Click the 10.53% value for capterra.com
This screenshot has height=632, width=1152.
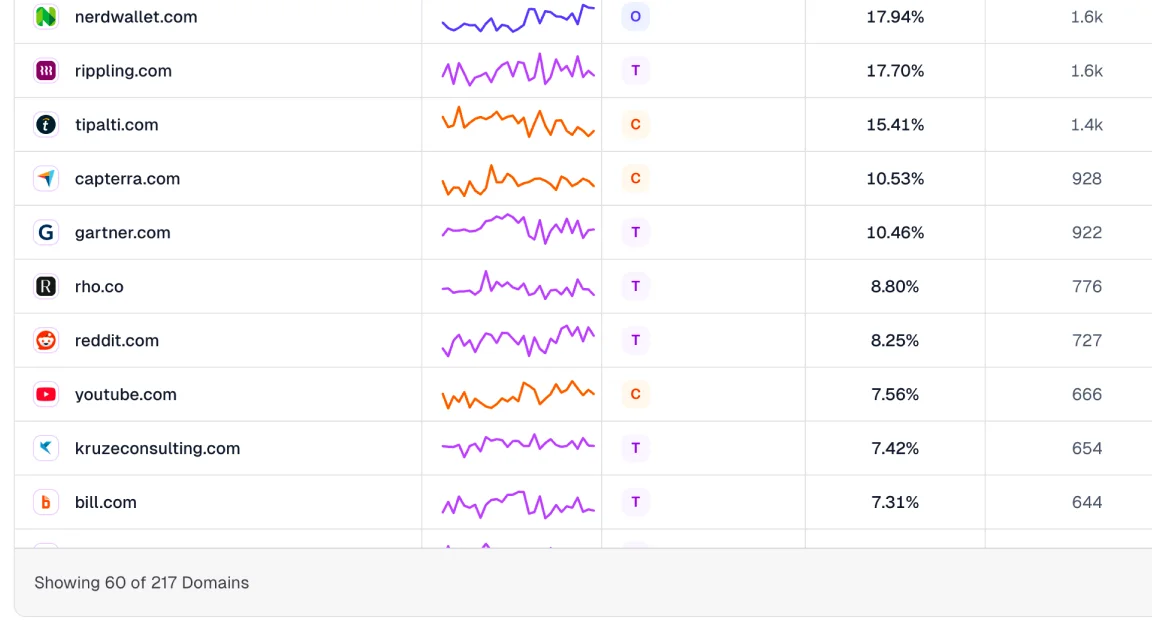895,179
